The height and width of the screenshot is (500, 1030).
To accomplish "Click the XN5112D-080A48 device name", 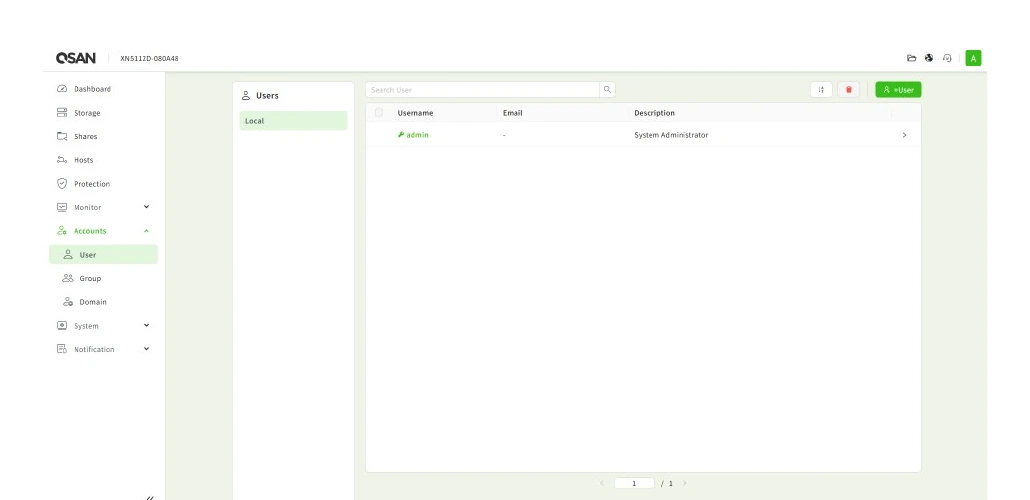I will (149, 58).
